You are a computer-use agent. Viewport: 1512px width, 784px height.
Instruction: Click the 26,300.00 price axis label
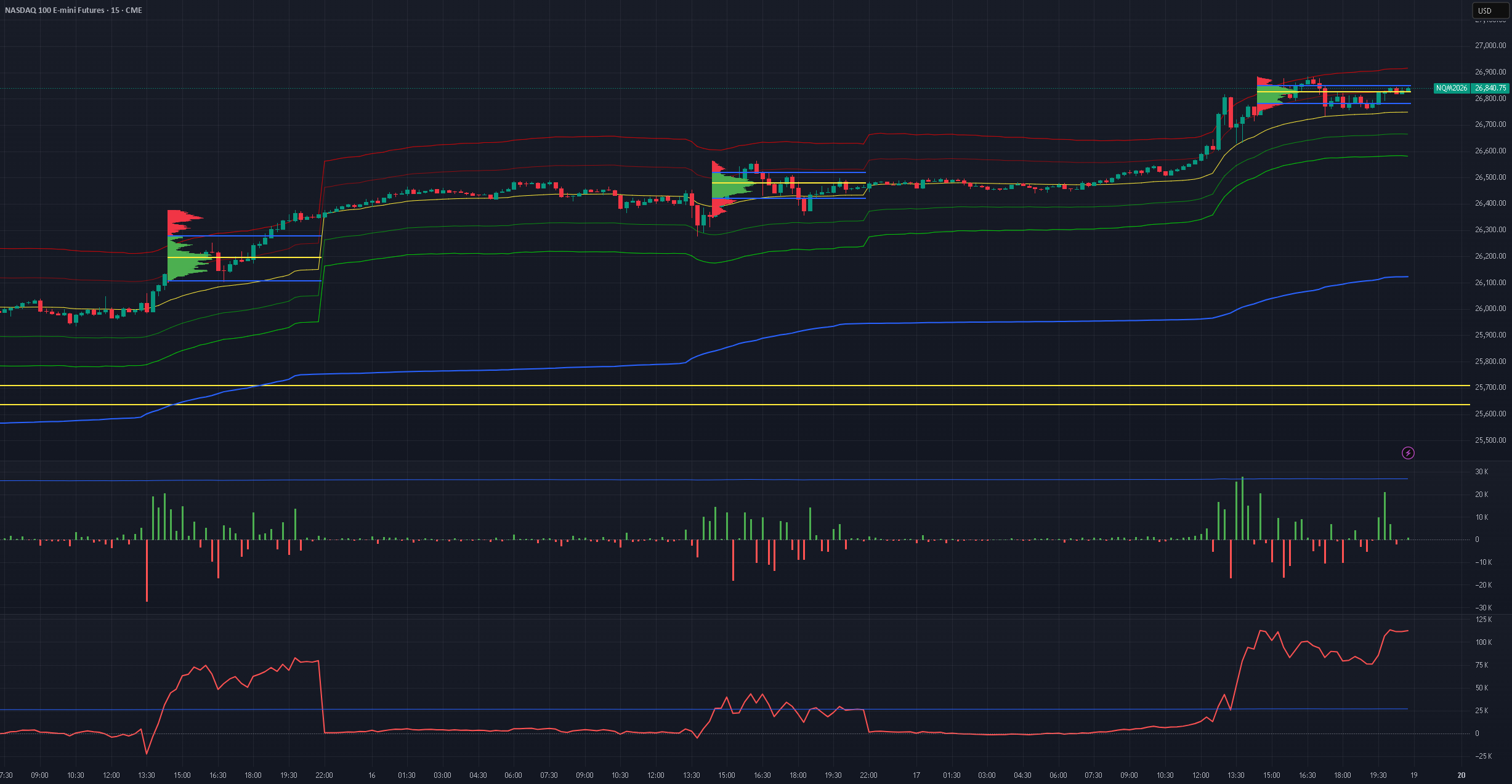pyautogui.click(x=1490, y=230)
